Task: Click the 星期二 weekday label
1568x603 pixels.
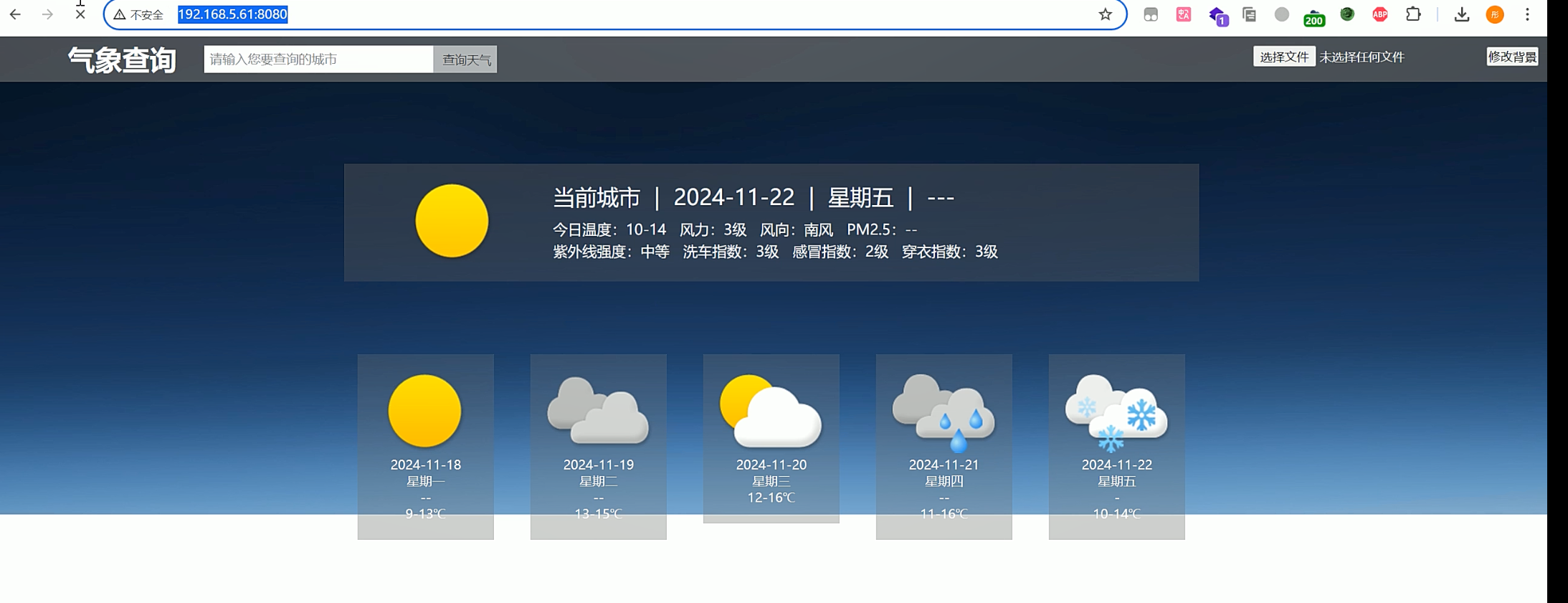Action: pyautogui.click(x=599, y=481)
